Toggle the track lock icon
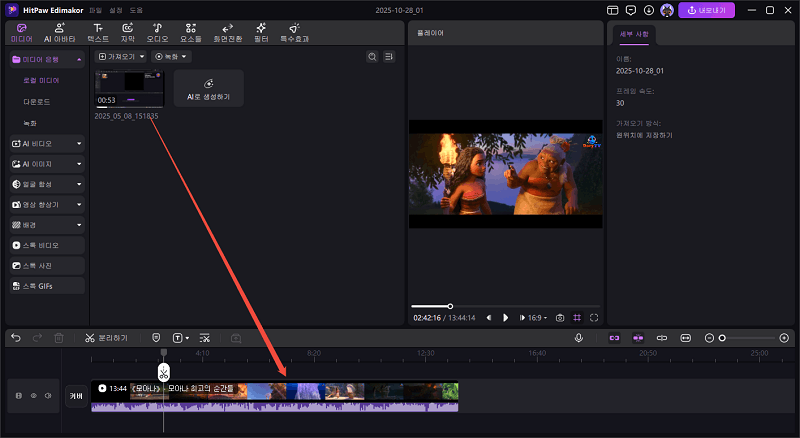The height and width of the screenshot is (438, 800). click(x=18, y=396)
